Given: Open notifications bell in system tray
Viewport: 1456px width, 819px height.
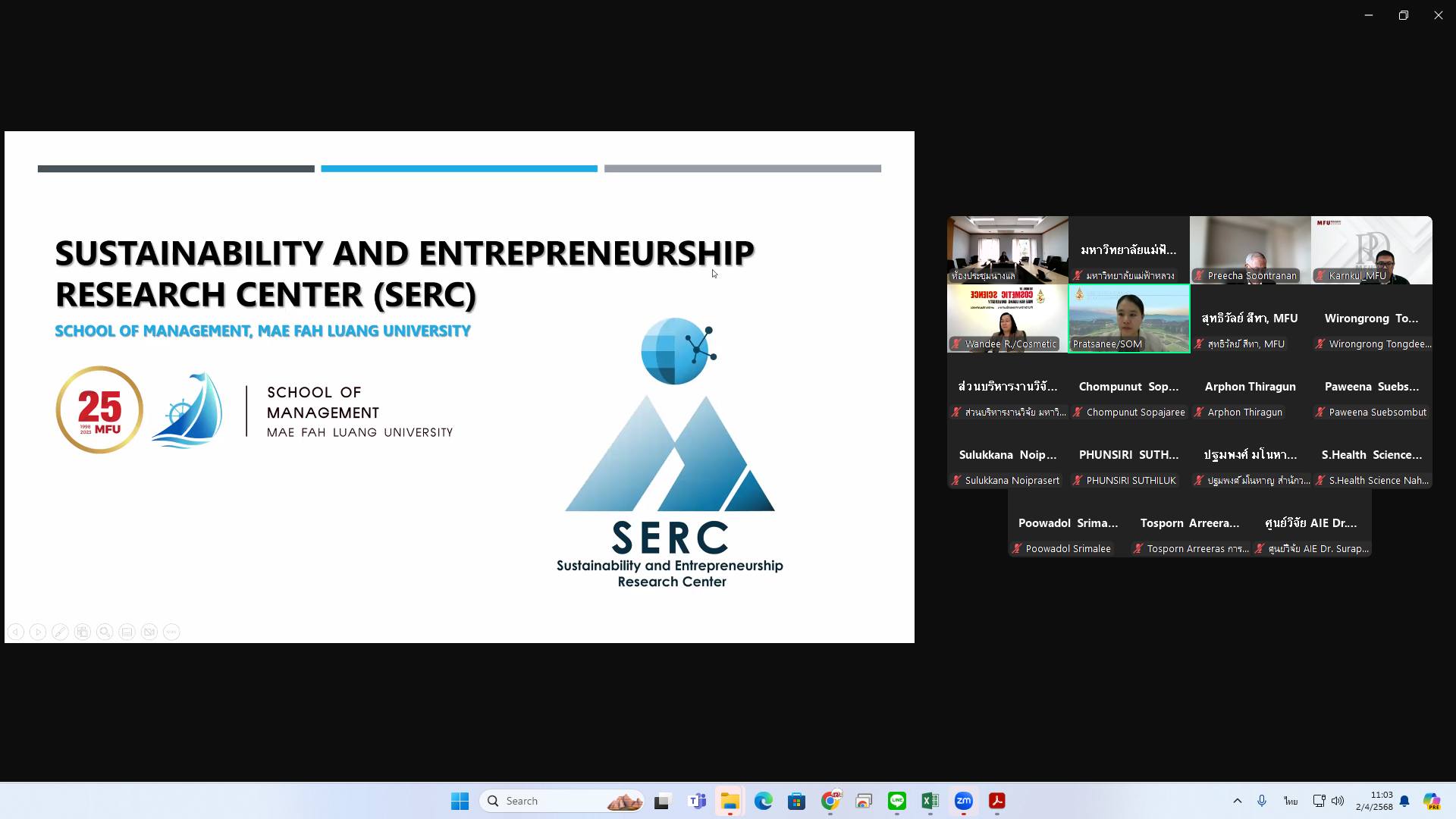Looking at the screenshot, I should [1404, 801].
